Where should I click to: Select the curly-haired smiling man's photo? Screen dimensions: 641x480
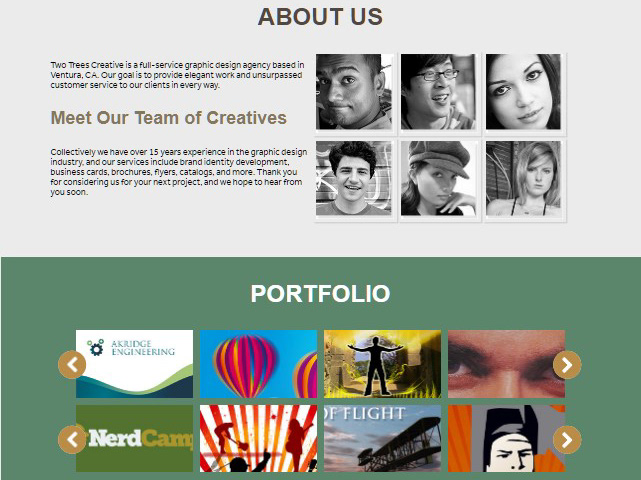(x=354, y=178)
